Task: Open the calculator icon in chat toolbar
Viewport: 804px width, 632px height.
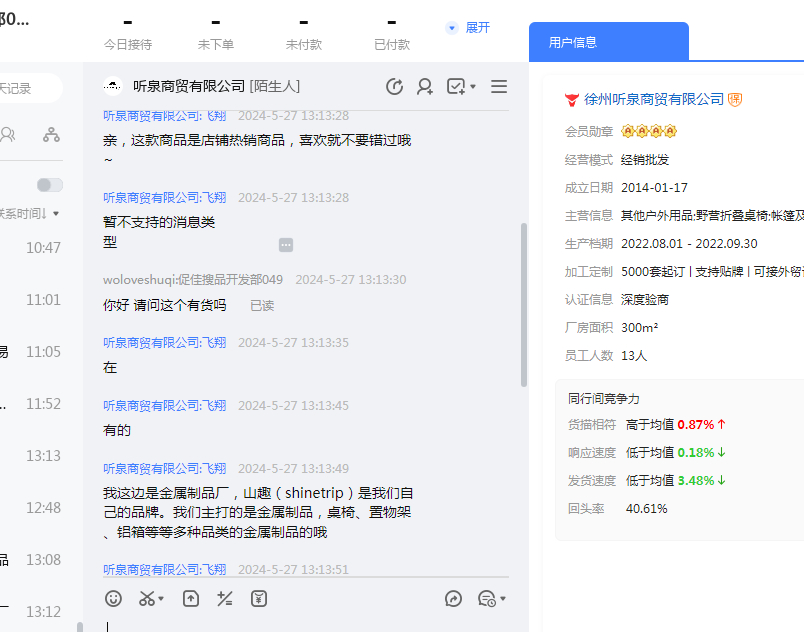Action: click(x=225, y=598)
